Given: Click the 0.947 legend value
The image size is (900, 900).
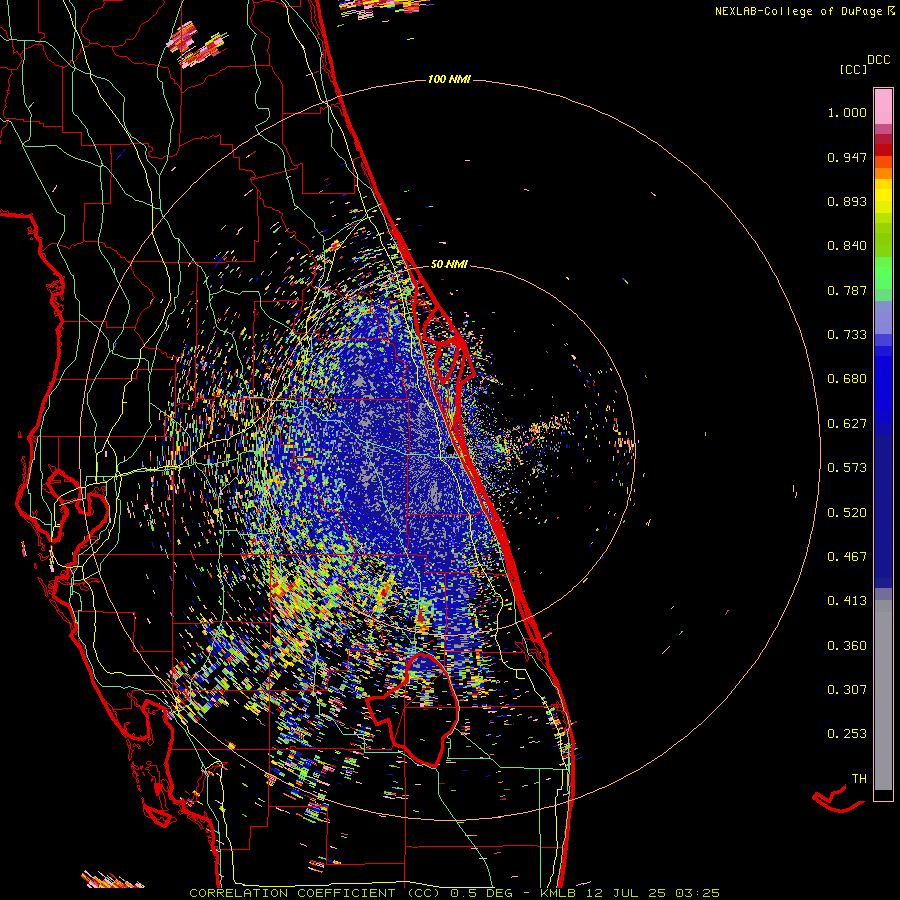Looking at the screenshot, I should [x=847, y=157].
